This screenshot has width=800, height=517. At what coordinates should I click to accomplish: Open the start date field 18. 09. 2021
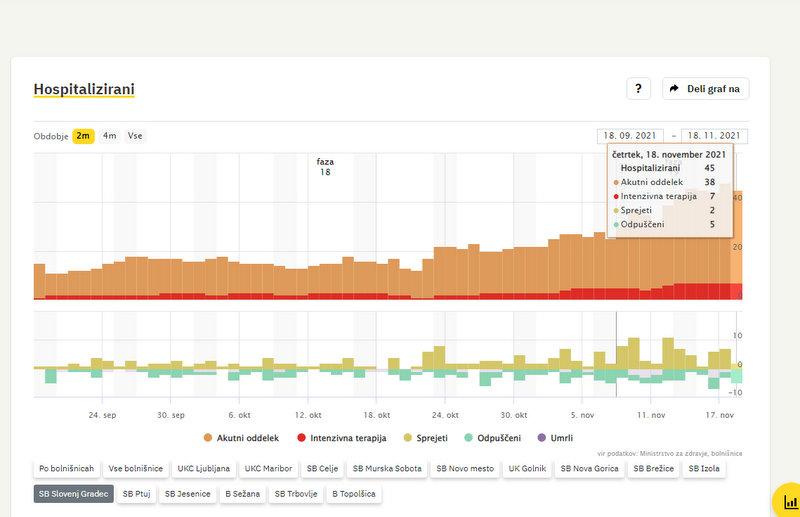[630, 136]
